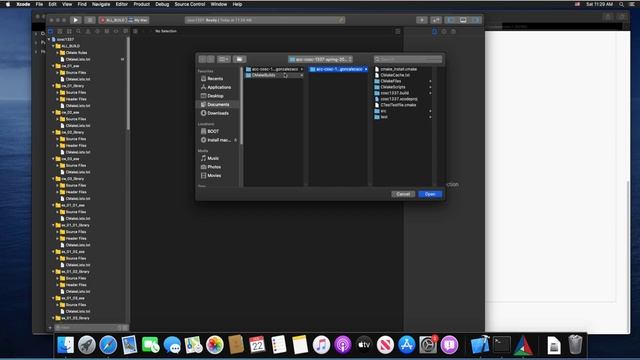Open the Source Control navigator tab icon
This screenshot has width=640, height=360.
point(60,31)
